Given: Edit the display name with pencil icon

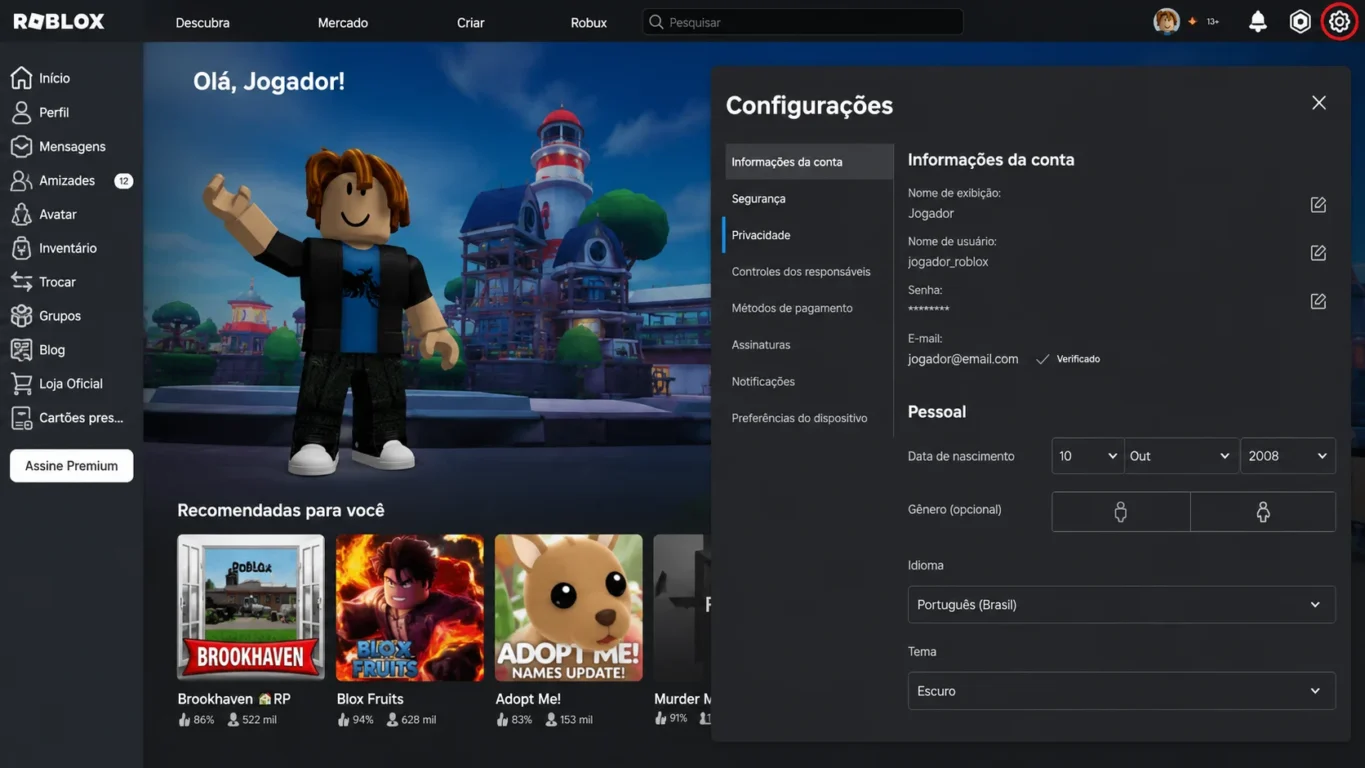Looking at the screenshot, I should (1318, 204).
